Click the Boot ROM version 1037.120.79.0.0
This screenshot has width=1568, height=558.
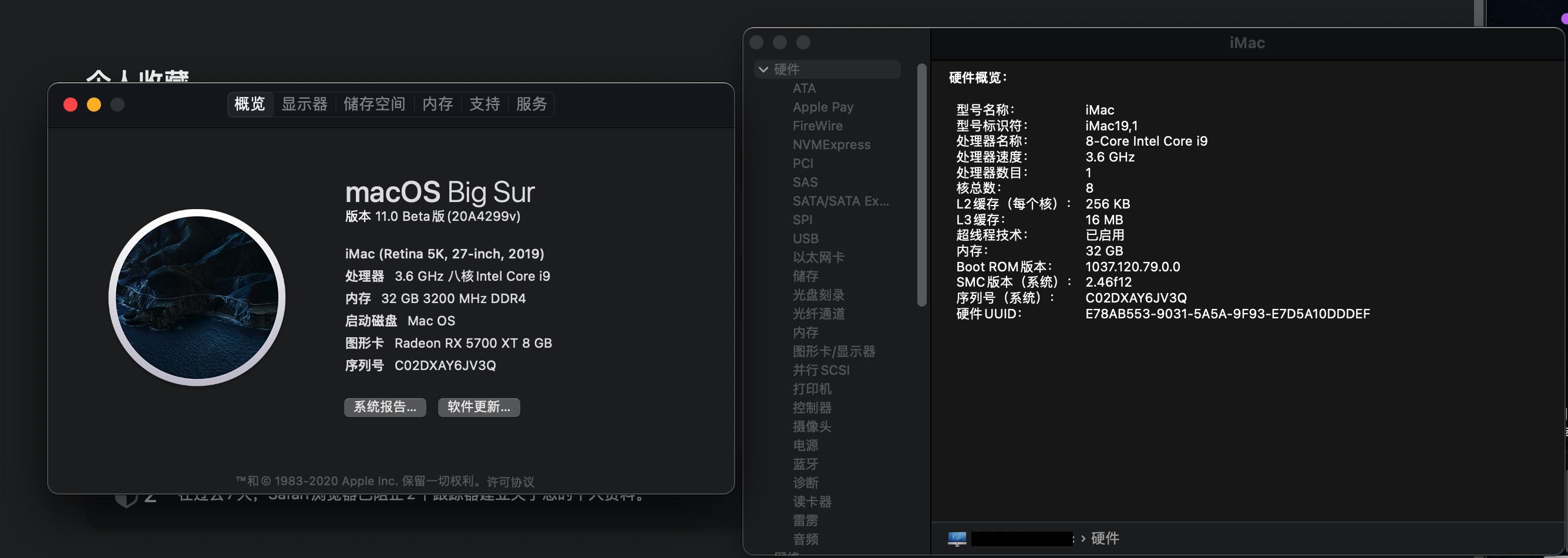1132,267
